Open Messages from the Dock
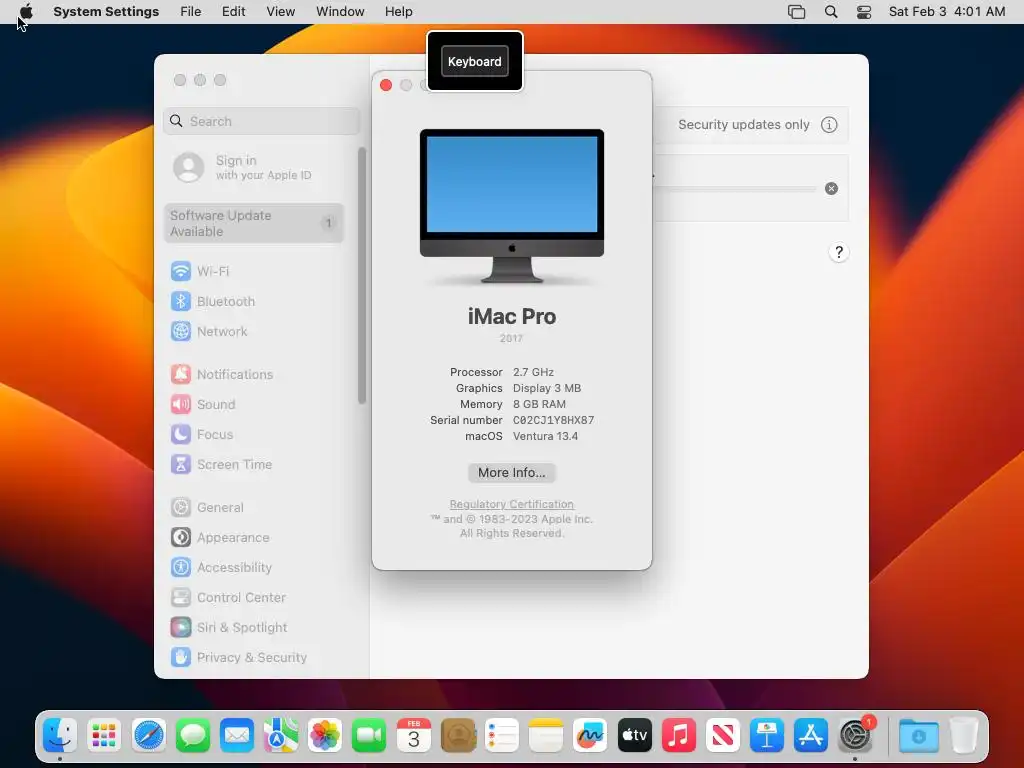This screenshot has height=768, width=1024. [193, 735]
